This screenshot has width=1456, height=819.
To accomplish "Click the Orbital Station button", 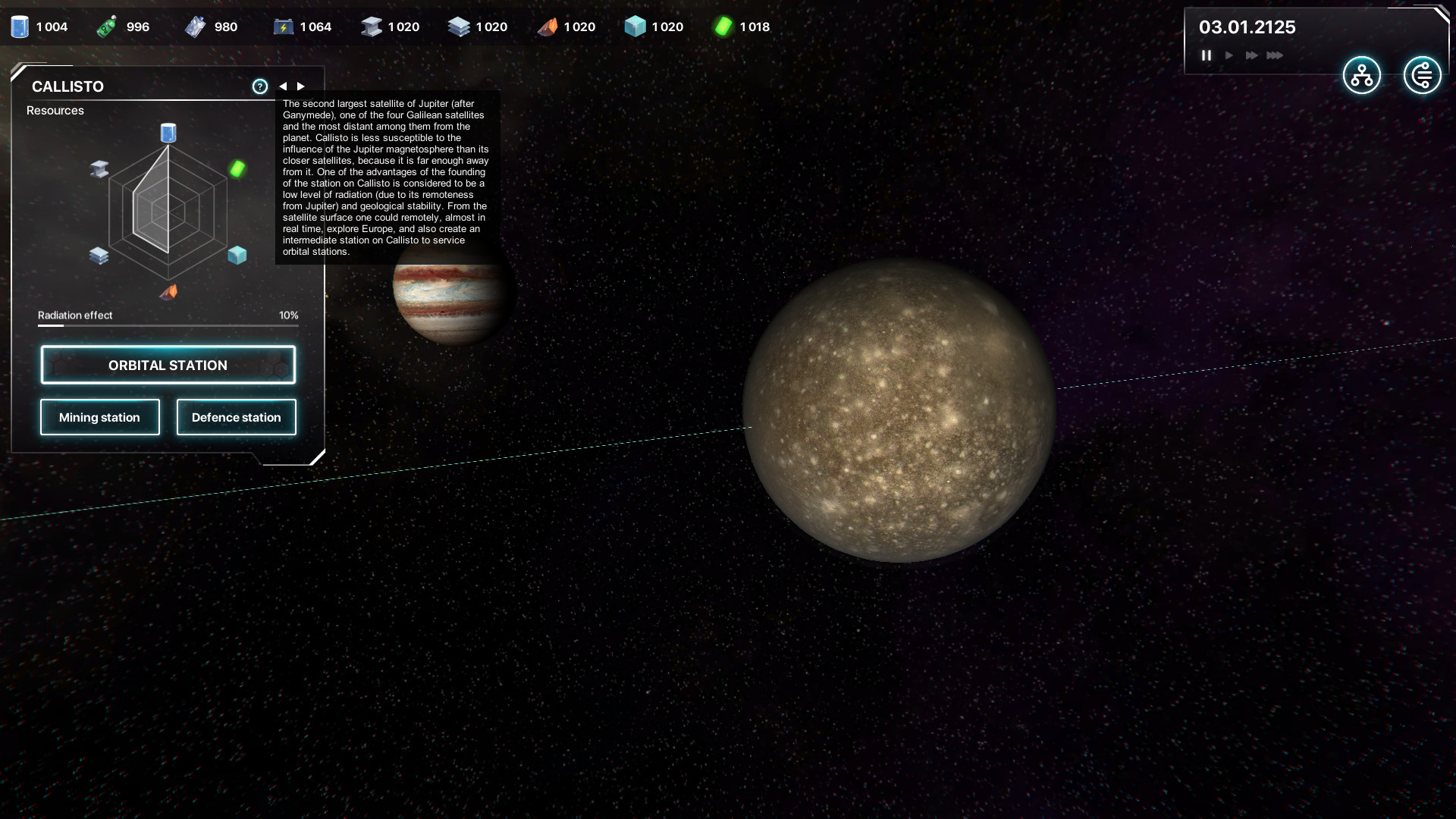I will point(168,365).
